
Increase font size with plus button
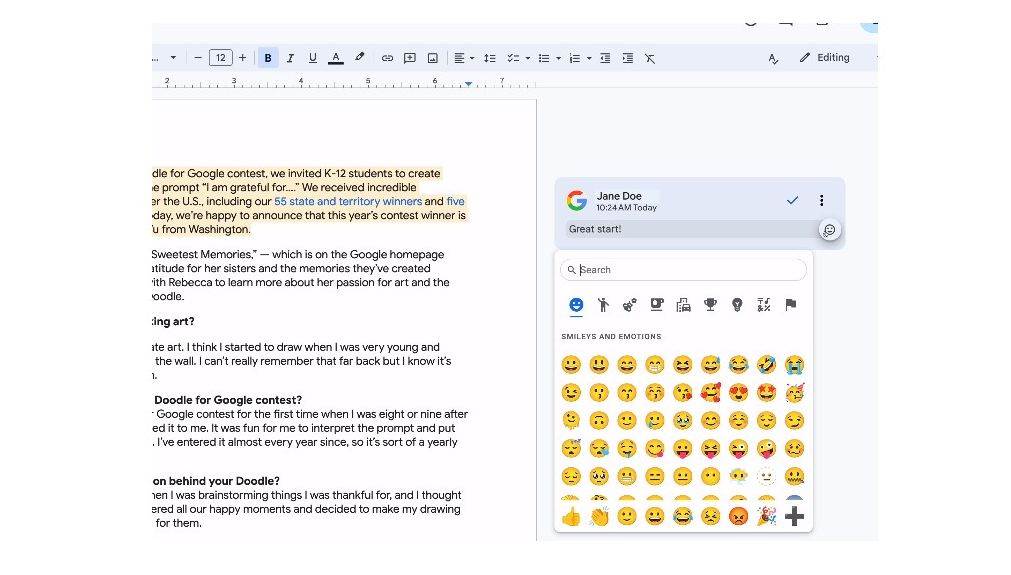[242, 58]
